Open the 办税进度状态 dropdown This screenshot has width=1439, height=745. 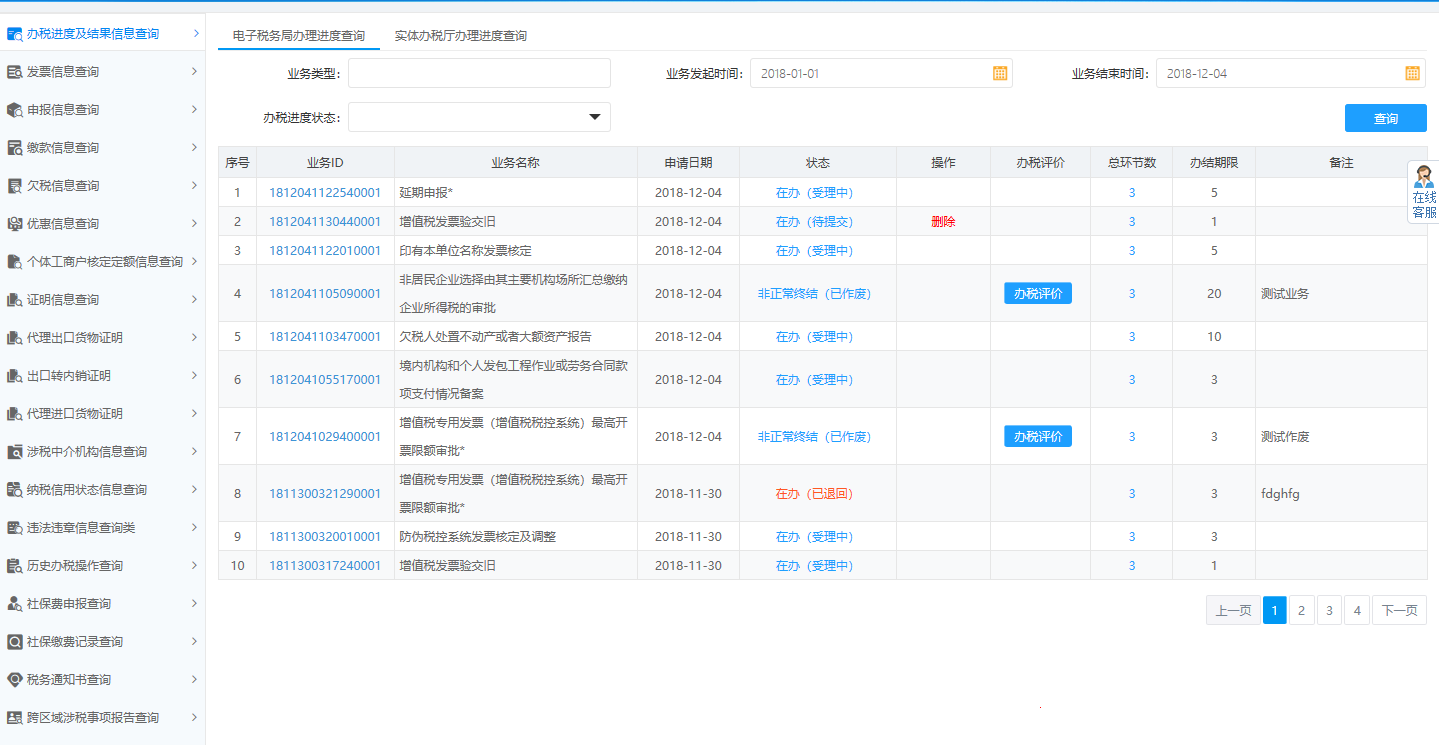point(596,116)
